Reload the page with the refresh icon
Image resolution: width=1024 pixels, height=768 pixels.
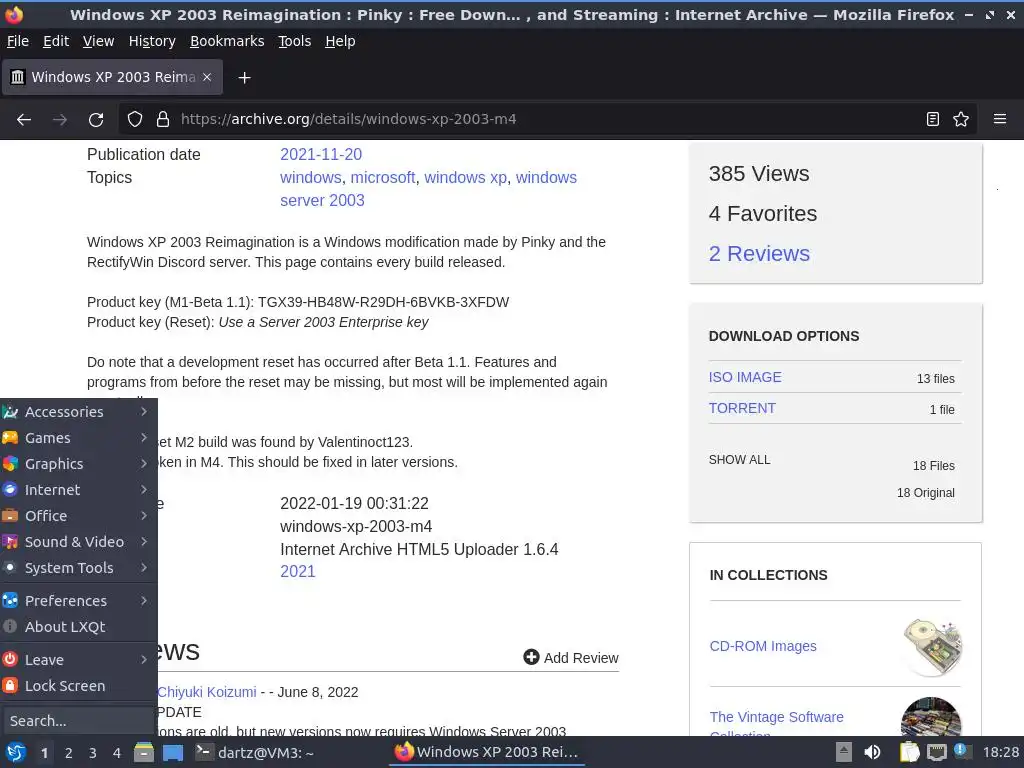point(96,120)
